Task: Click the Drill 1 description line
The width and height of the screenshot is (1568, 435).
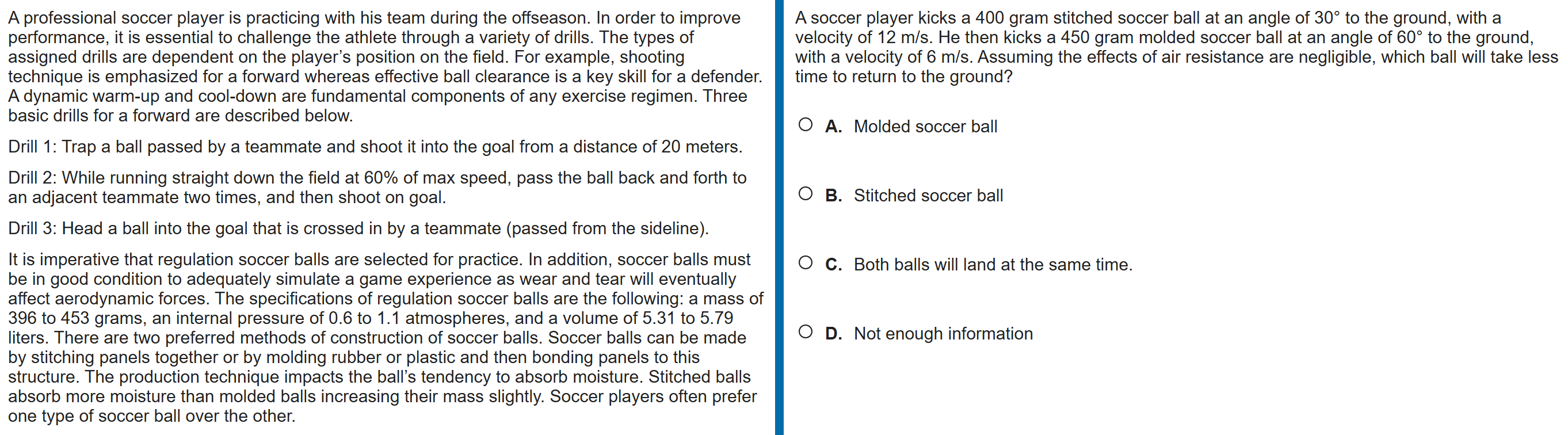Action: [375, 147]
